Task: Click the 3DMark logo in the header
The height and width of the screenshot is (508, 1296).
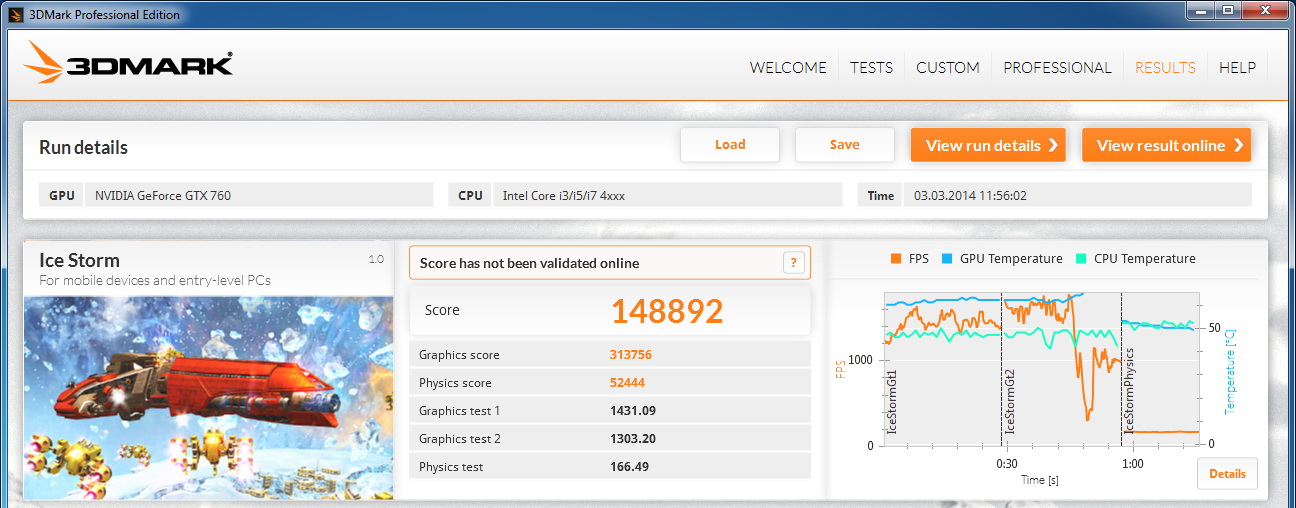Action: click(x=129, y=64)
